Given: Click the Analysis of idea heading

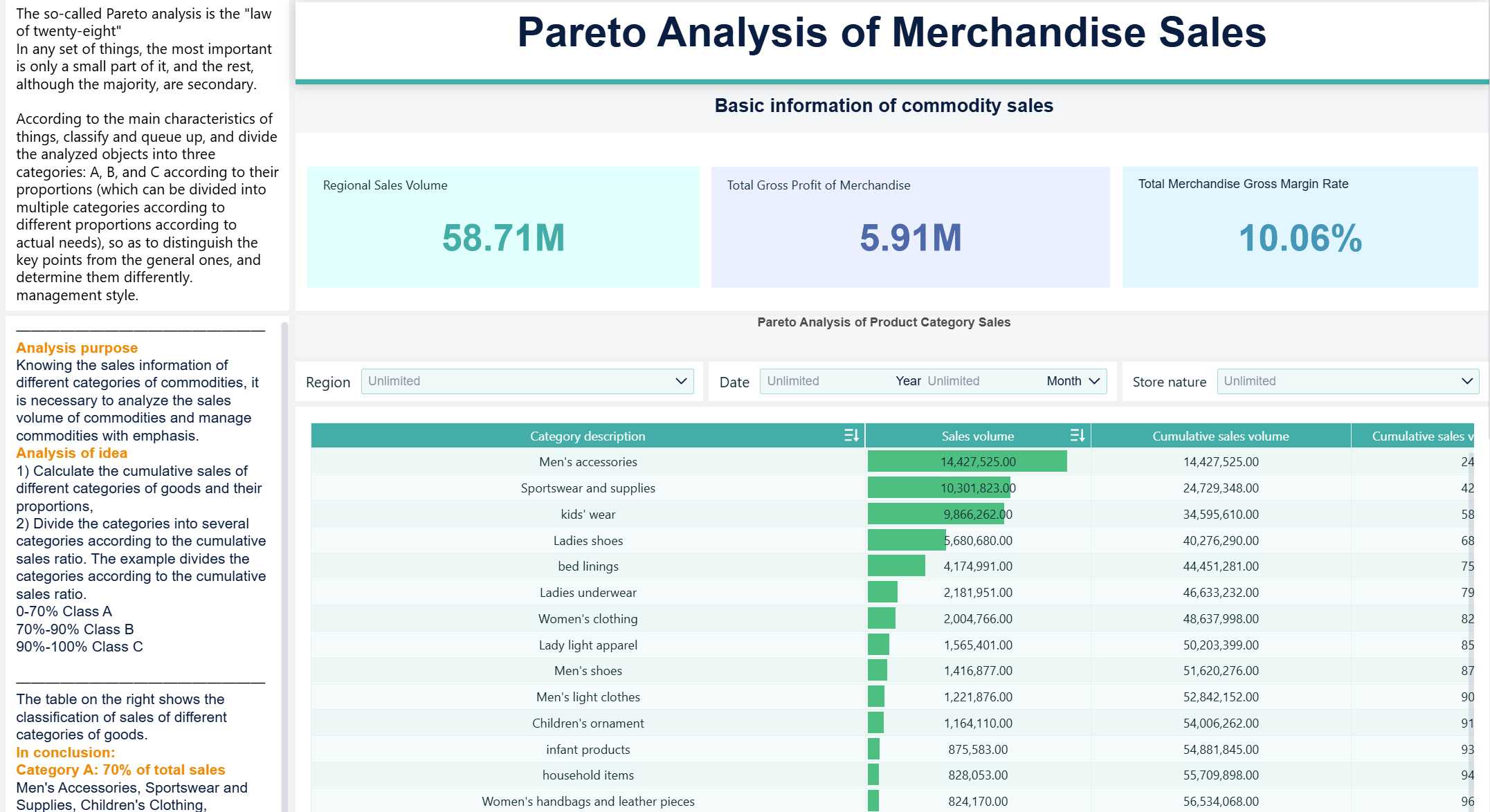Looking at the screenshot, I should click(71, 453).
